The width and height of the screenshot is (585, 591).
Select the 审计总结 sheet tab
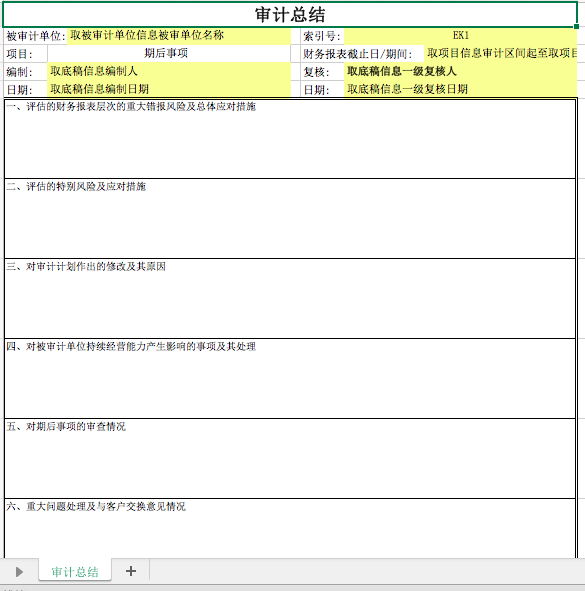[75, 571]
